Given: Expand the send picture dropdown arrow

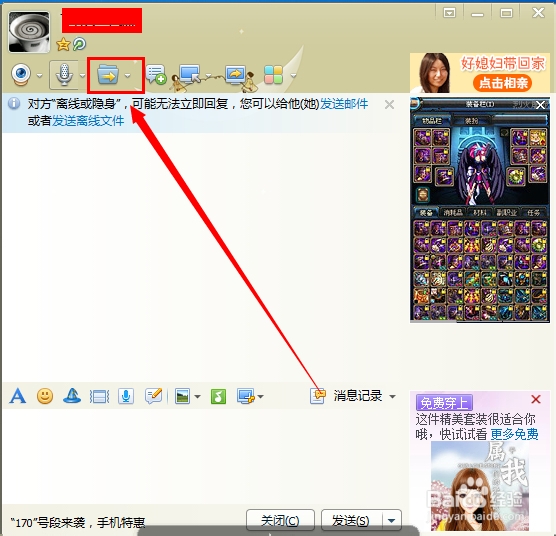Looking at the screenshot, I should 198,397.
